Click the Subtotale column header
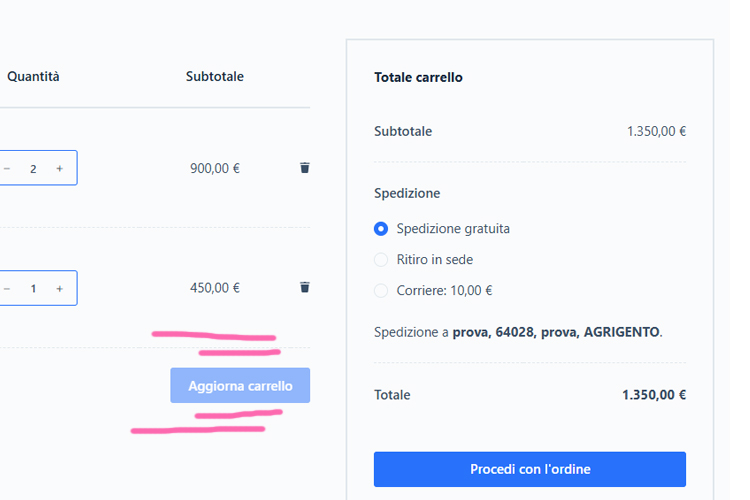Screen dimensions: 750x500 coord(214,76)
